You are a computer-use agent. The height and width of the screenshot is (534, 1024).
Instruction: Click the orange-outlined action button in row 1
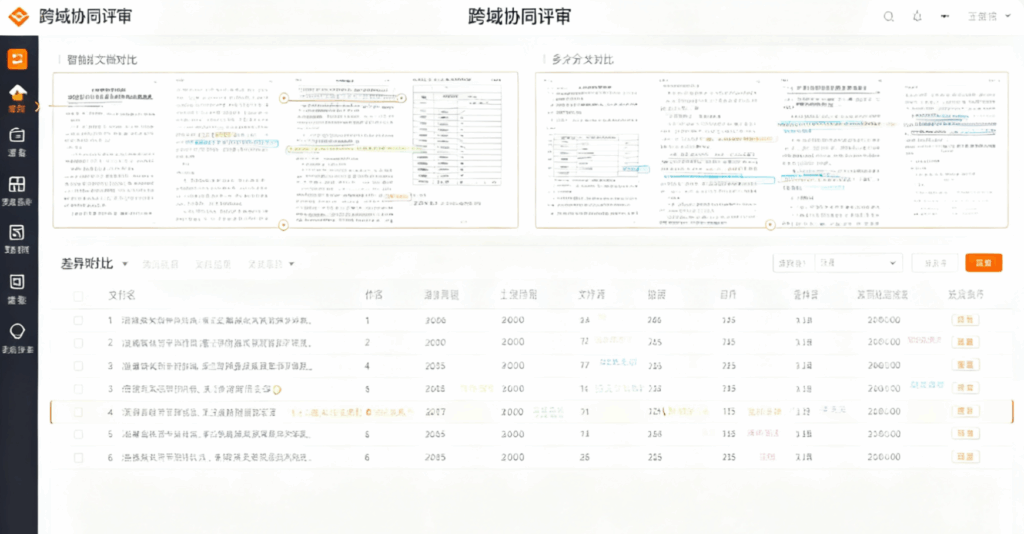pos(965,321)
